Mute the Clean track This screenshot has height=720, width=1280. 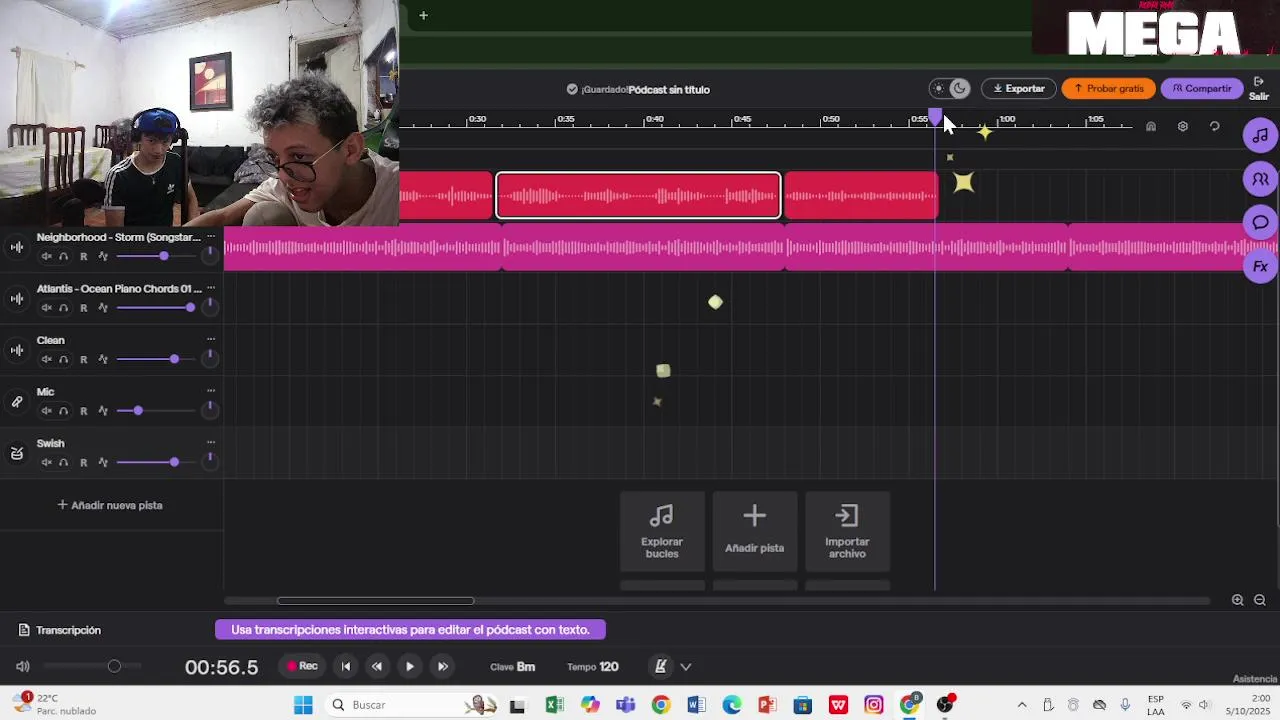coord(46,359)
